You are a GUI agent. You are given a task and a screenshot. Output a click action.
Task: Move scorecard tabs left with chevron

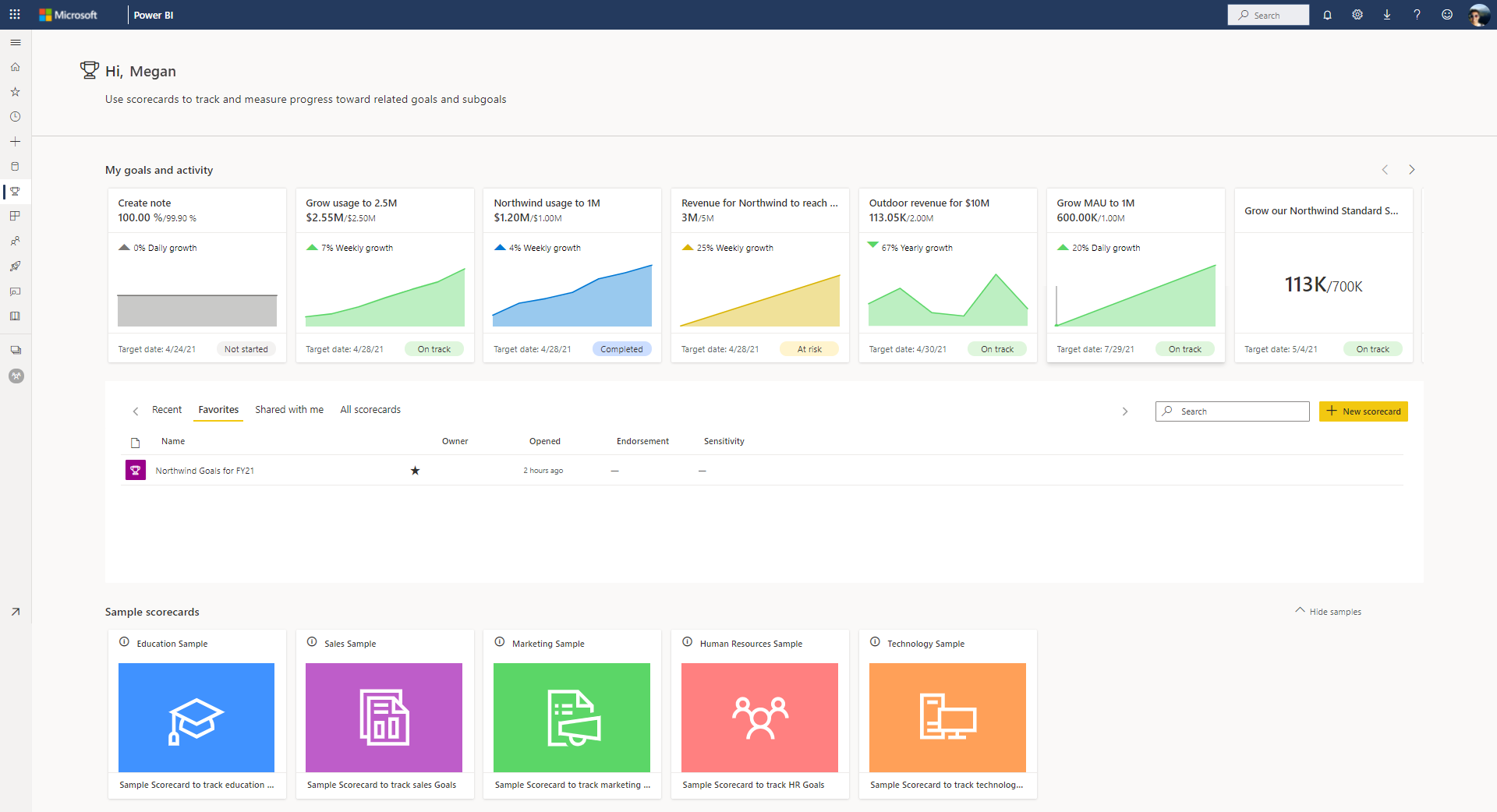click(x=136, y=411)
